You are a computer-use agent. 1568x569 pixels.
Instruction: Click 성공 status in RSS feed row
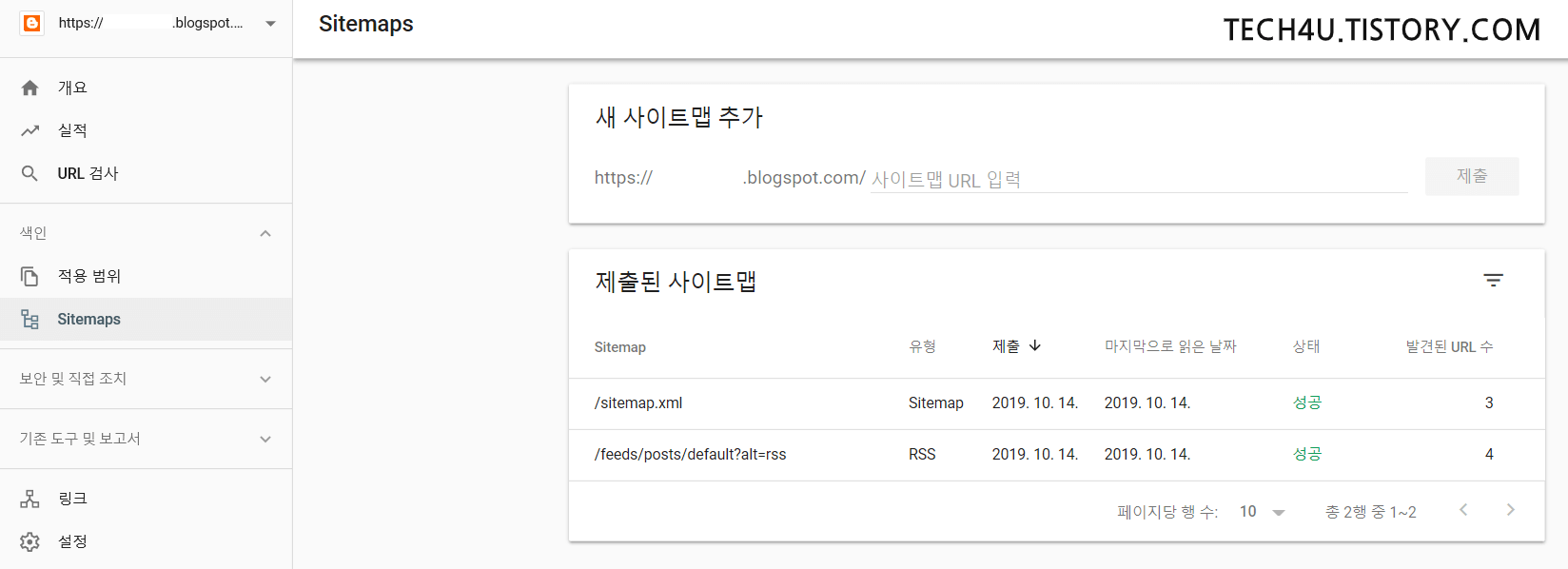pyautogui.click(x=1307, y=454)
